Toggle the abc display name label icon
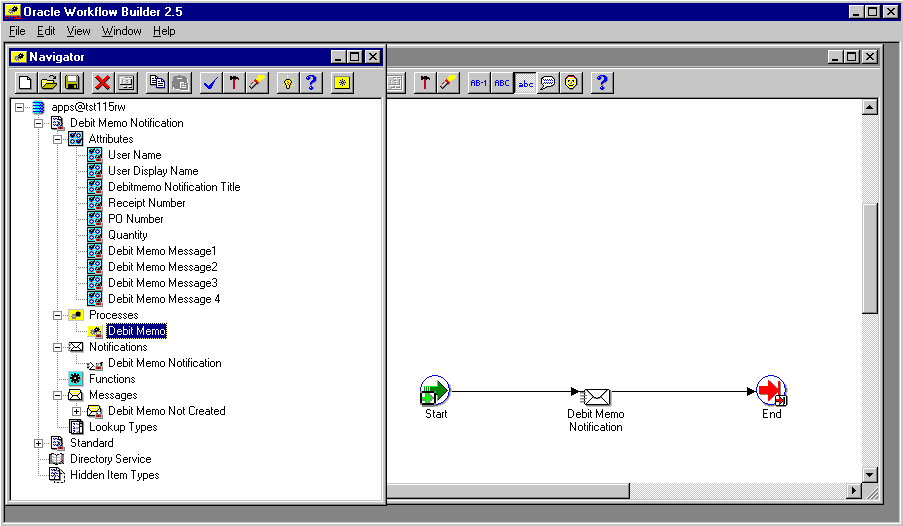 (x=525, y=83)
